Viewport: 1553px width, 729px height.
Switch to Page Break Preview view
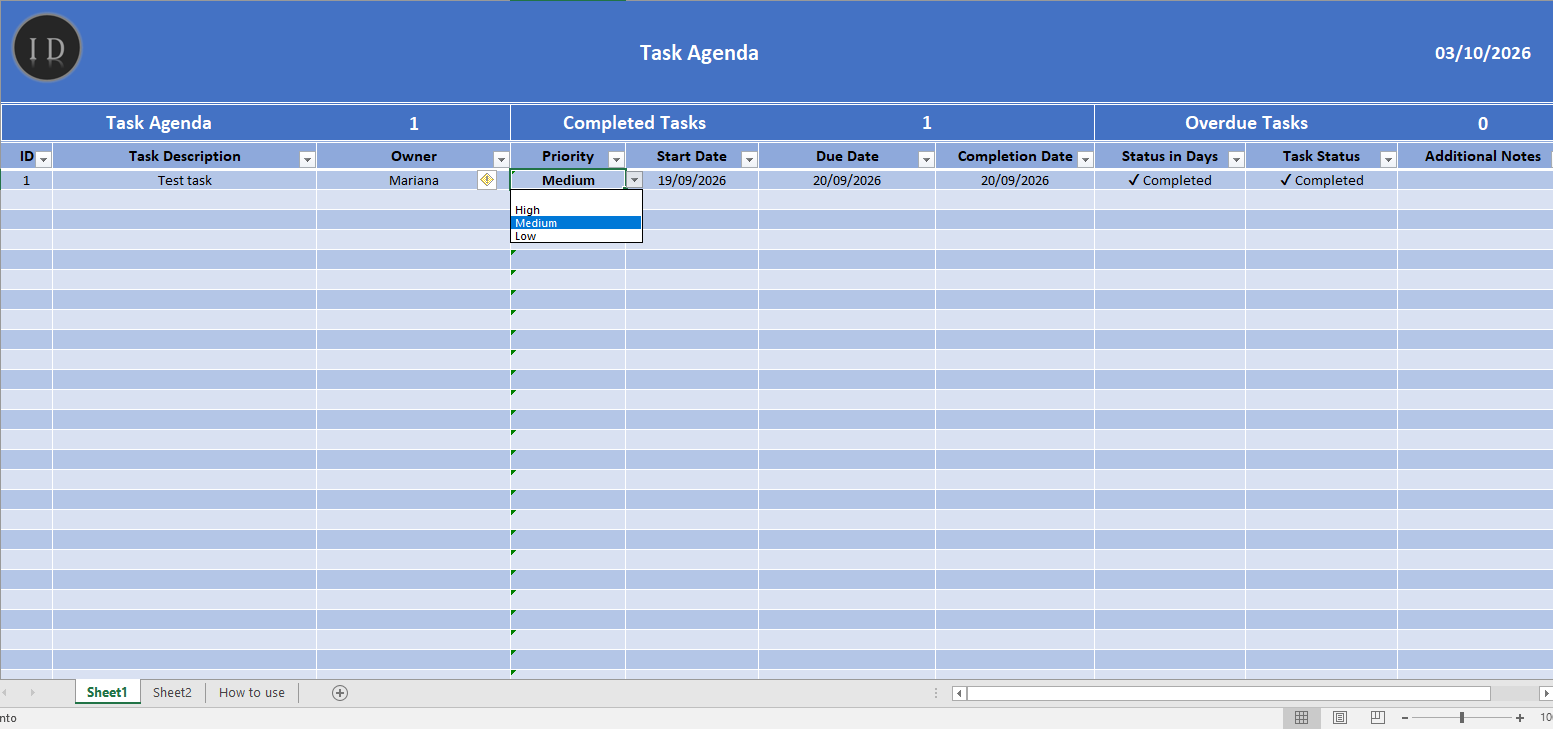point(1378,718)
